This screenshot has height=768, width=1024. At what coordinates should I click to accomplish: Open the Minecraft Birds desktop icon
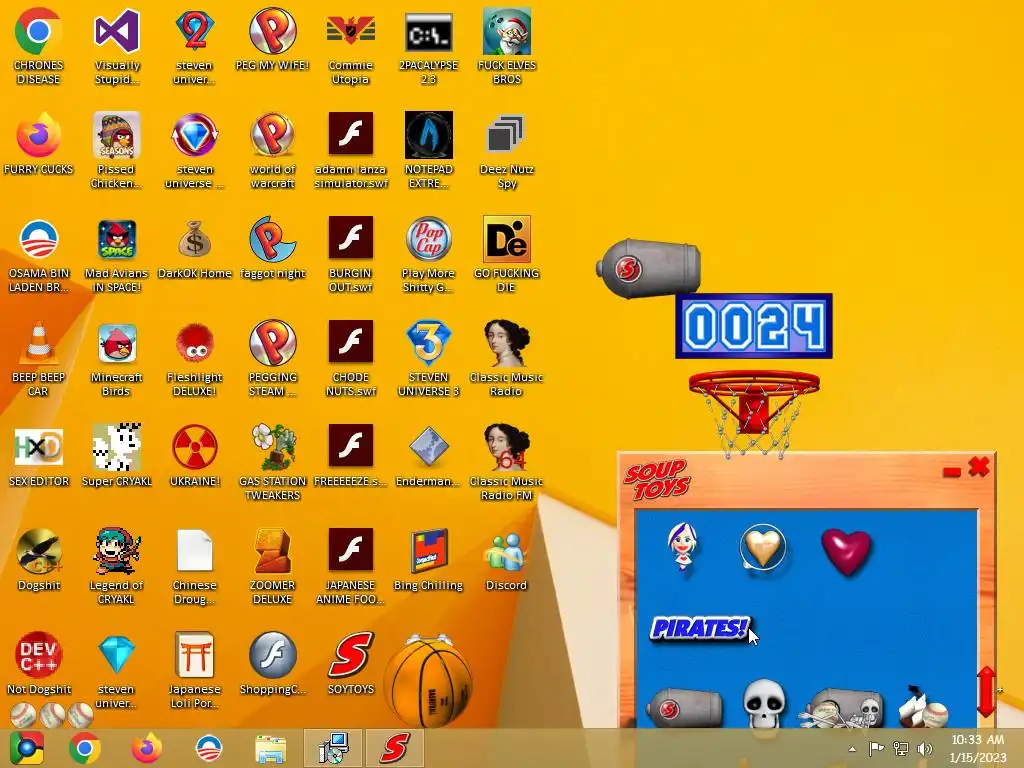pyautogui.click(x=116, y=358)
